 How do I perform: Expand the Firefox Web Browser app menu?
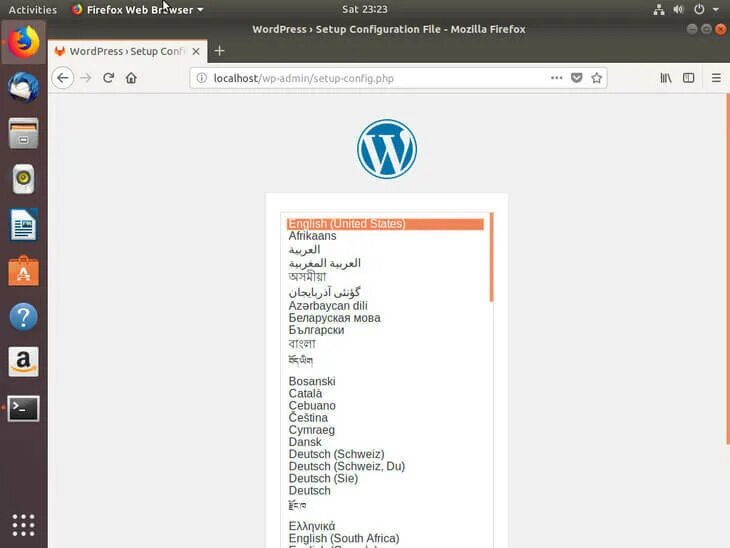[138, 9]
